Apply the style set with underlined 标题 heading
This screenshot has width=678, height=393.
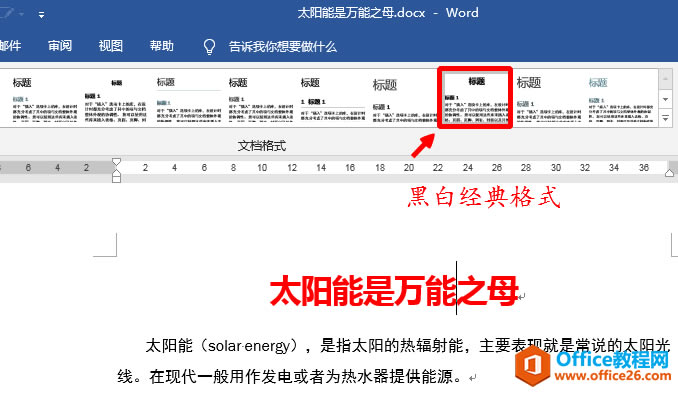[x=189, y=99]
